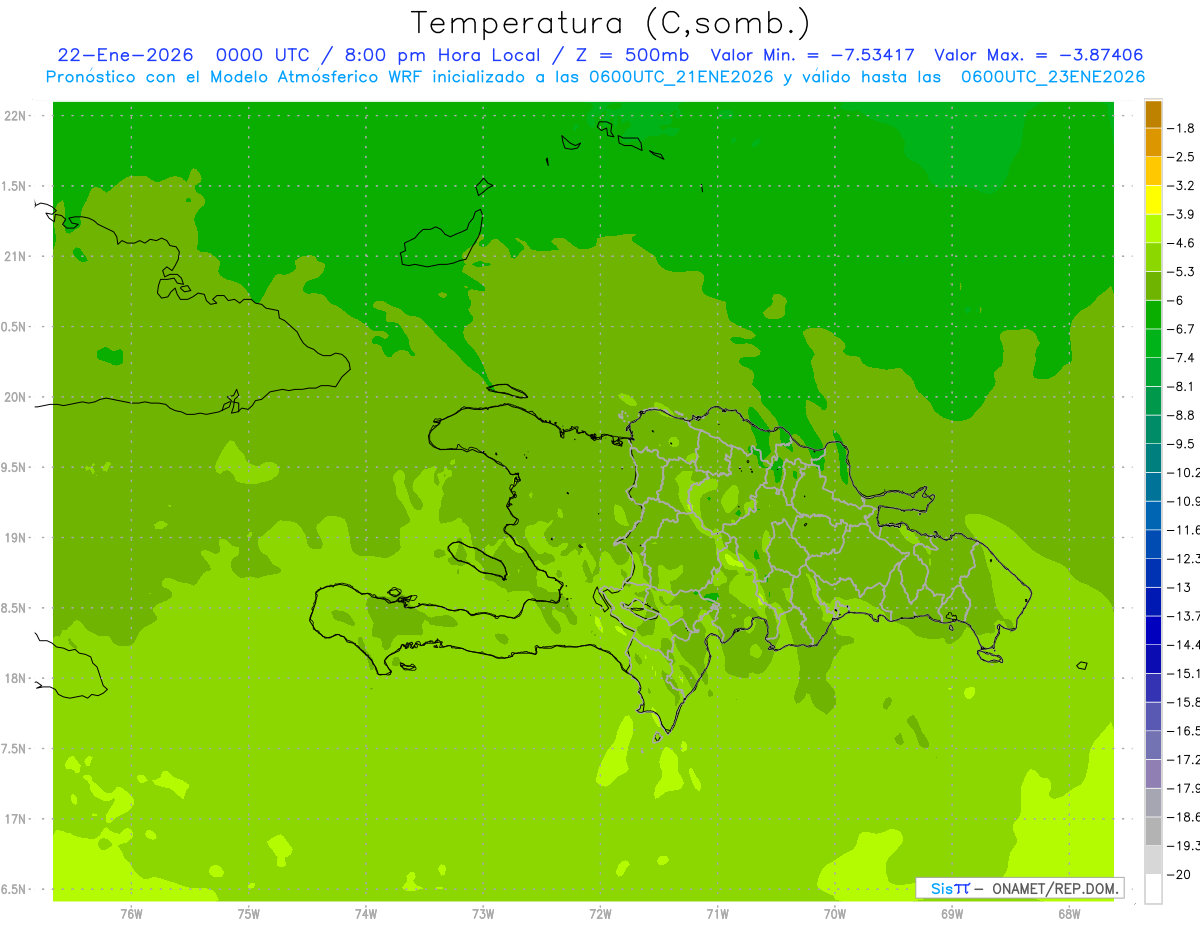Click the '19N' latitude label

click(15, 538)
